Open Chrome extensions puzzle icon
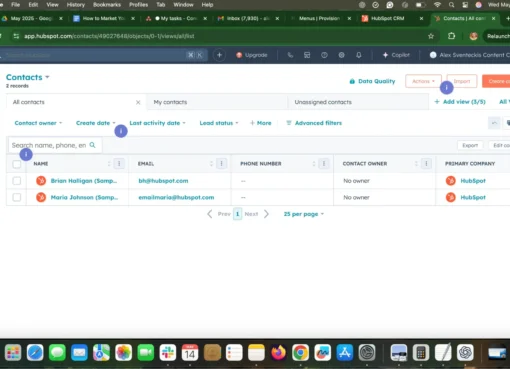The width and height of the screenshot is (510, 369). 451,36
